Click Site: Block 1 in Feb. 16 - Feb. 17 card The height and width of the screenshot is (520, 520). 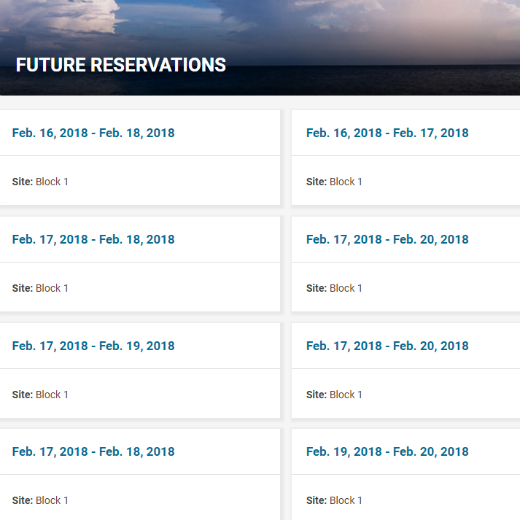pyautogui.click(x=334, y=182)
